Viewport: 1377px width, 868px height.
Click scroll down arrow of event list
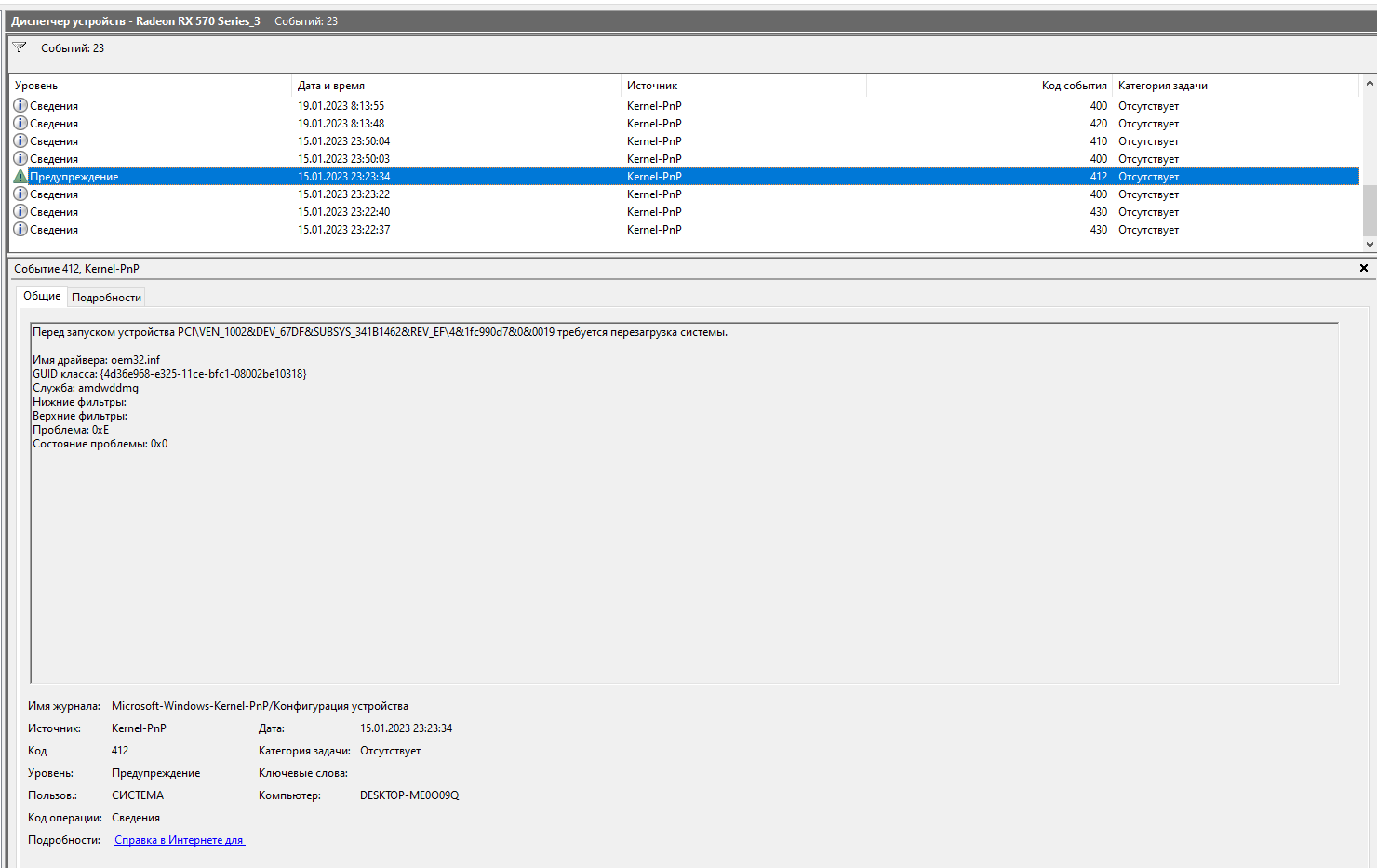[1370, 244]
